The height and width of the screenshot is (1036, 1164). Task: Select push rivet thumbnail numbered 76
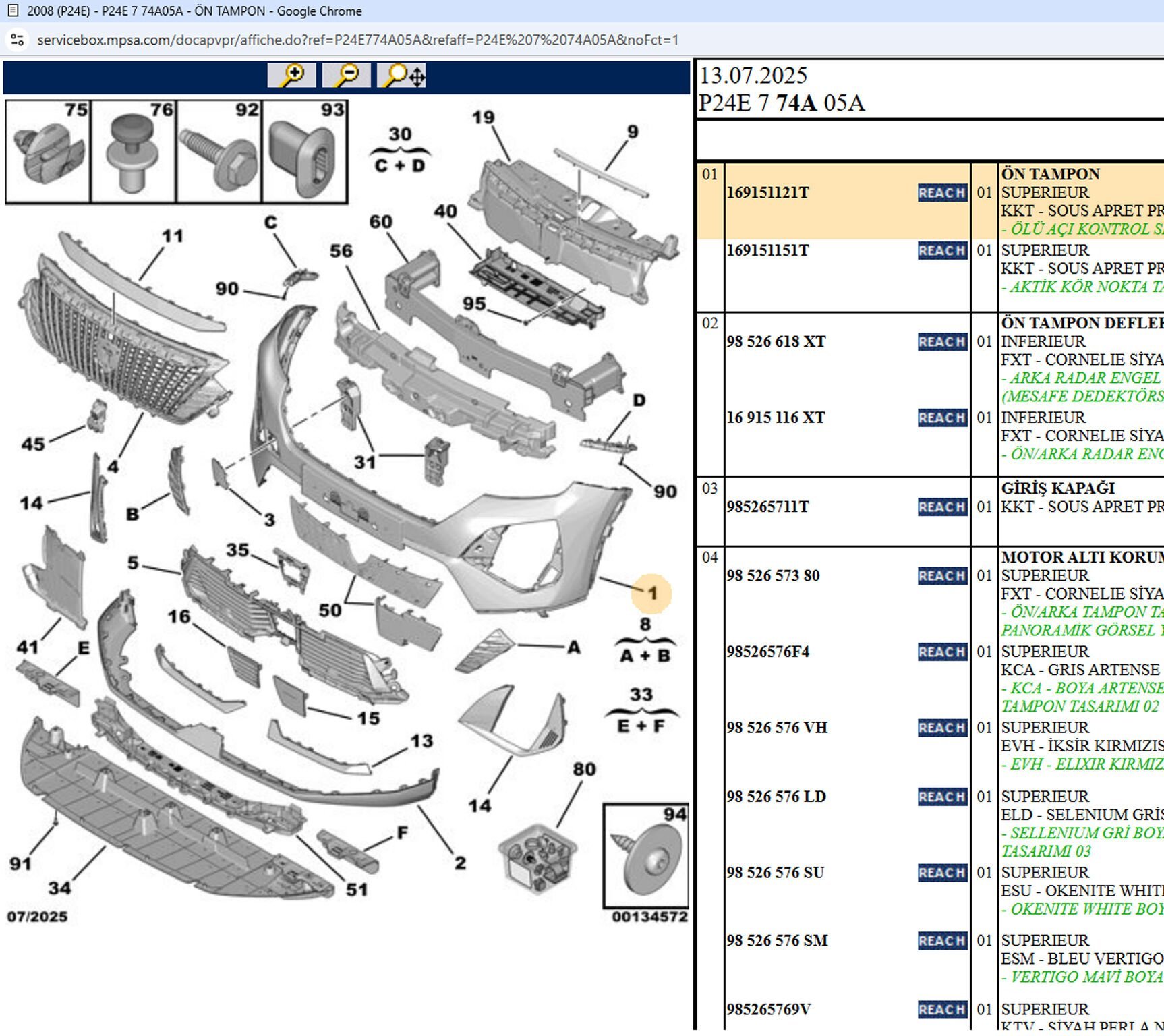(133, 152)
